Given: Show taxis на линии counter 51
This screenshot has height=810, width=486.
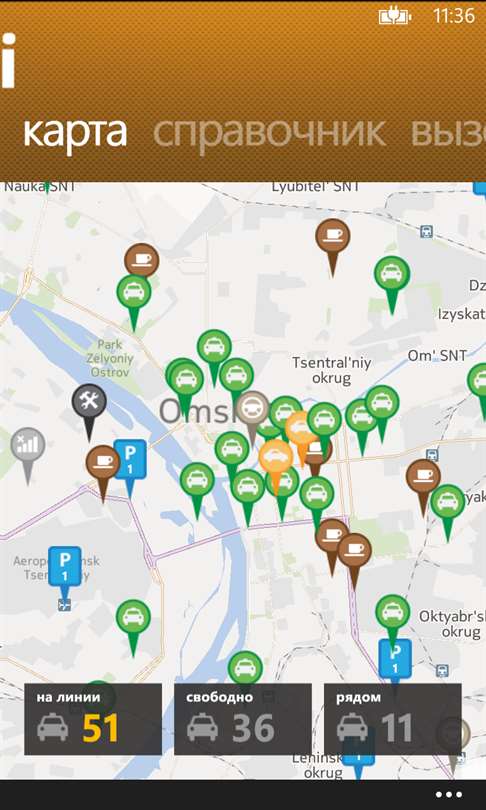Looking at the screenshot, I should pos(93,719).
